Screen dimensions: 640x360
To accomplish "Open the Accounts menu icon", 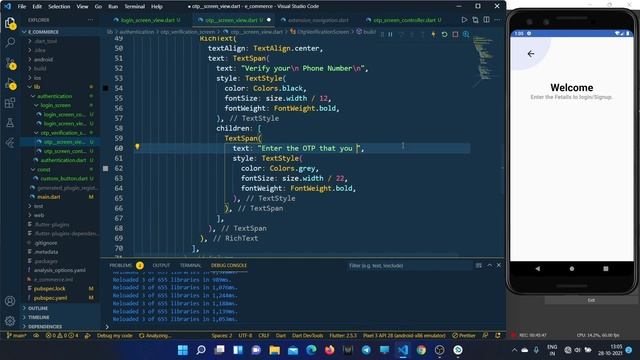I will (10, 301).
